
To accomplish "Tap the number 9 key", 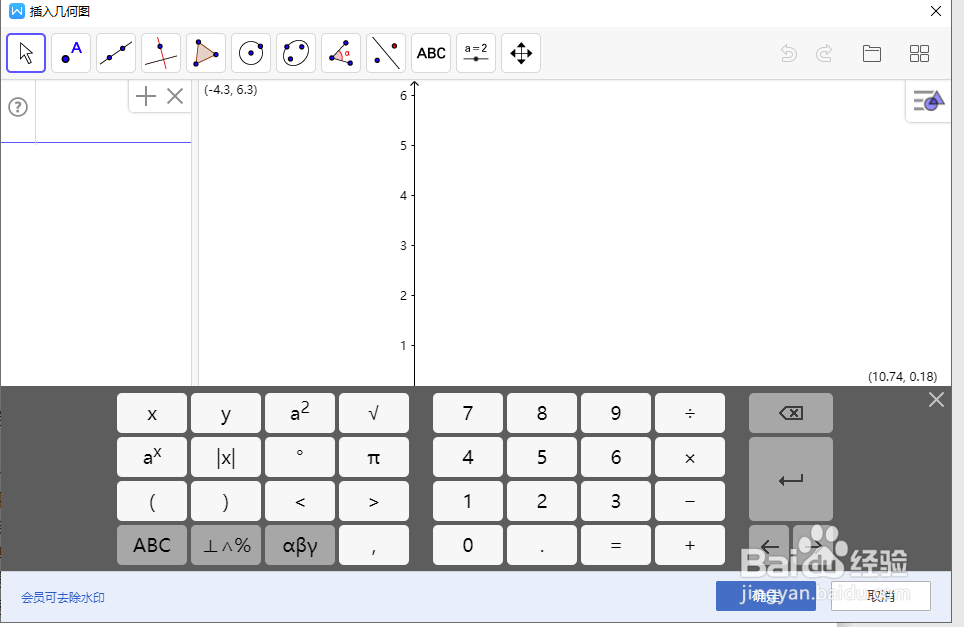I will (616, 413).
